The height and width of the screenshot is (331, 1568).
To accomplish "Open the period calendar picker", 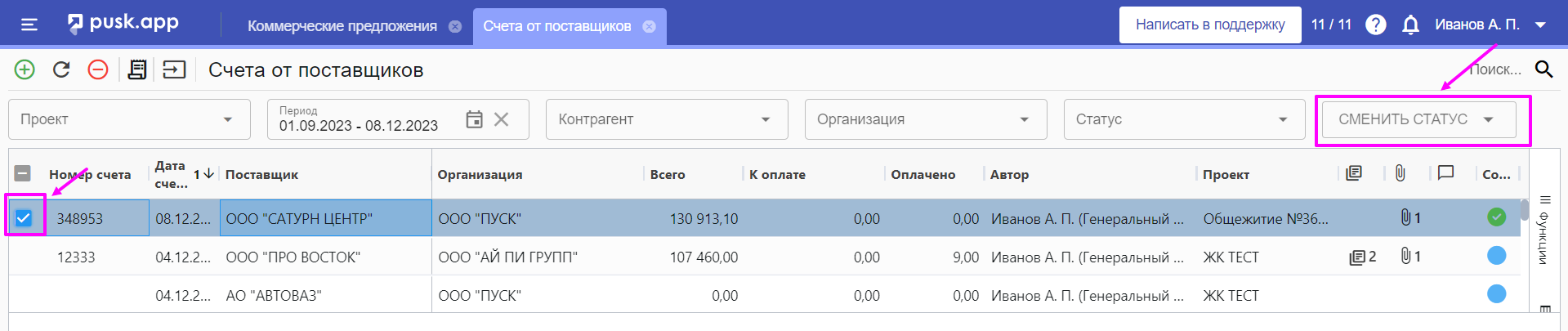I will [x=474, y=119].
